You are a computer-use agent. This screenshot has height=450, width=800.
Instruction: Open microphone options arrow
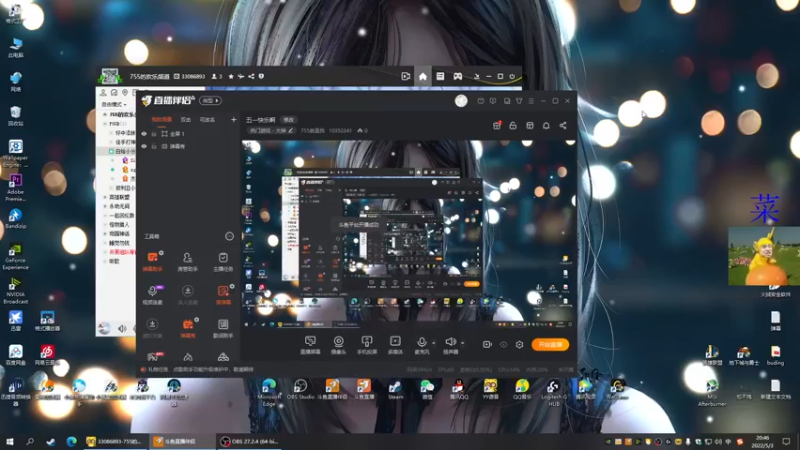point(434,343)
